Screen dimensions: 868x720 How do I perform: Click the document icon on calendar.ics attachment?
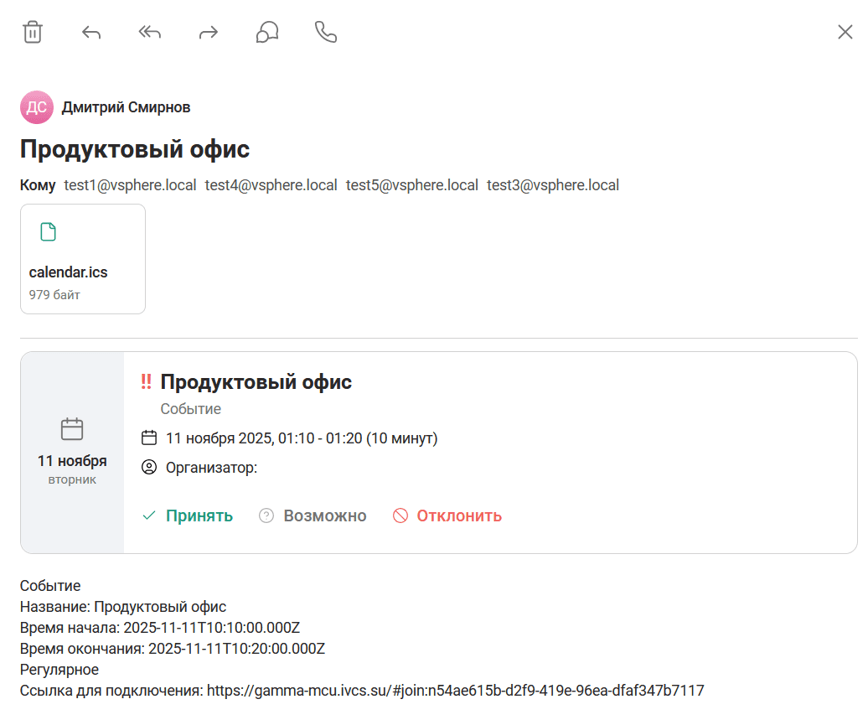47,232
